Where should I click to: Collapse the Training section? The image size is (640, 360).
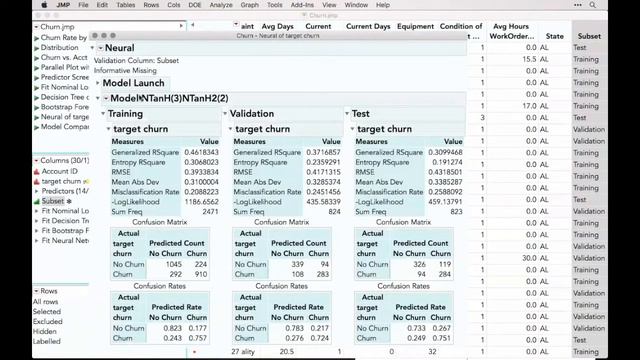103,114
